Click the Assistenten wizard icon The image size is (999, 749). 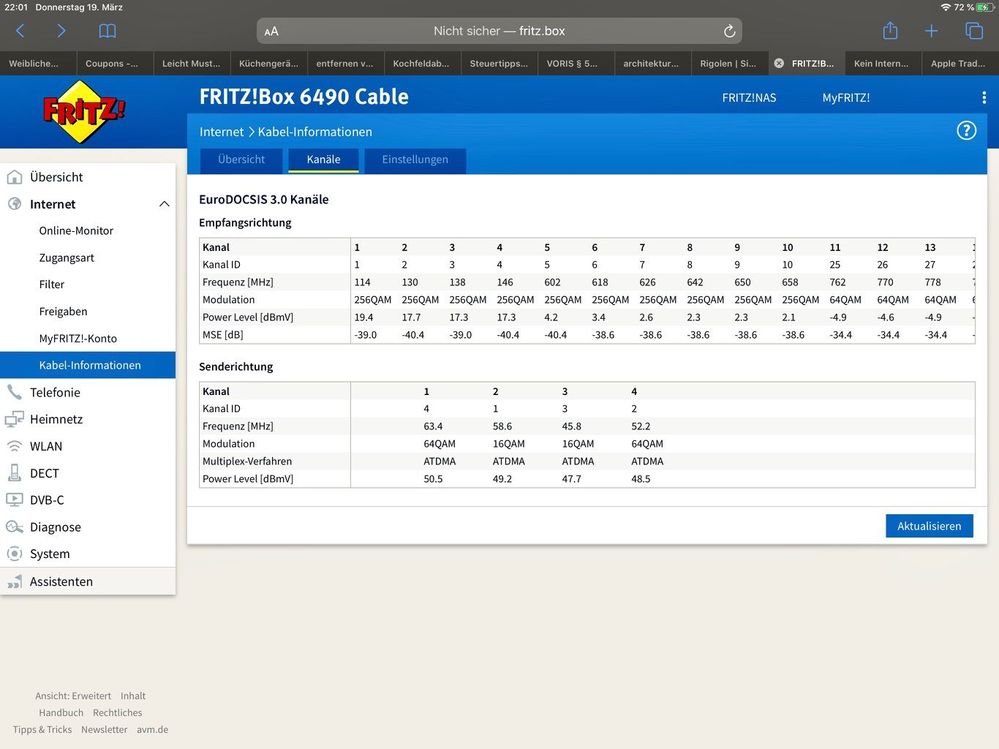click(x=14, y=581)
